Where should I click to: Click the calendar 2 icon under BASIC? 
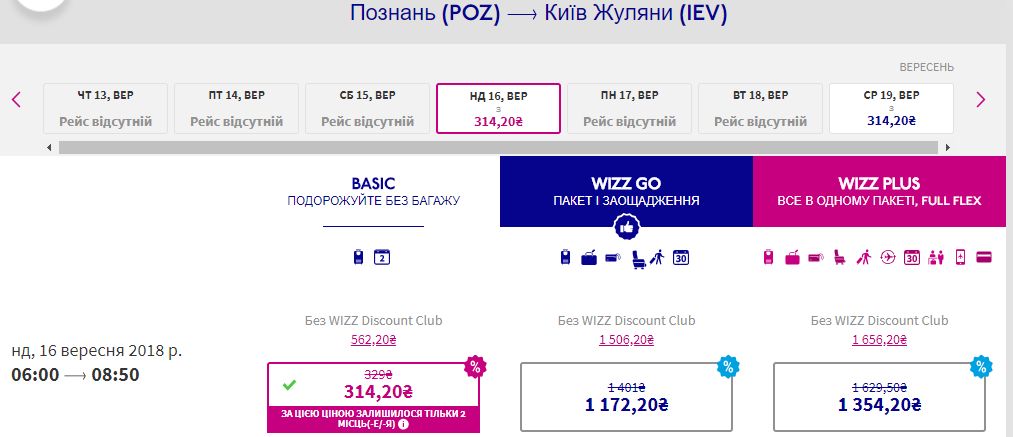(x=381, y=258)
